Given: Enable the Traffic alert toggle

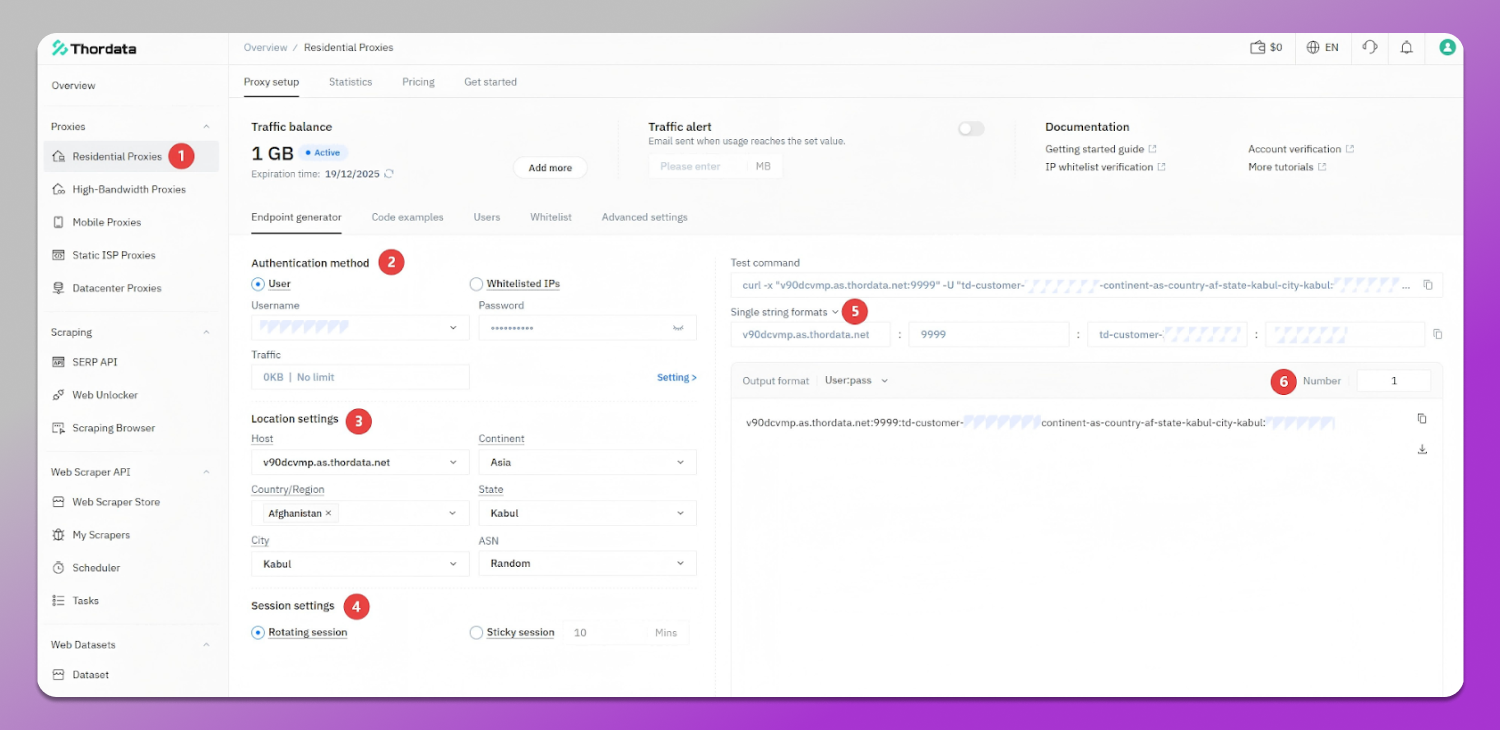Looking at the screenshot, I should (x=970, y=128).
